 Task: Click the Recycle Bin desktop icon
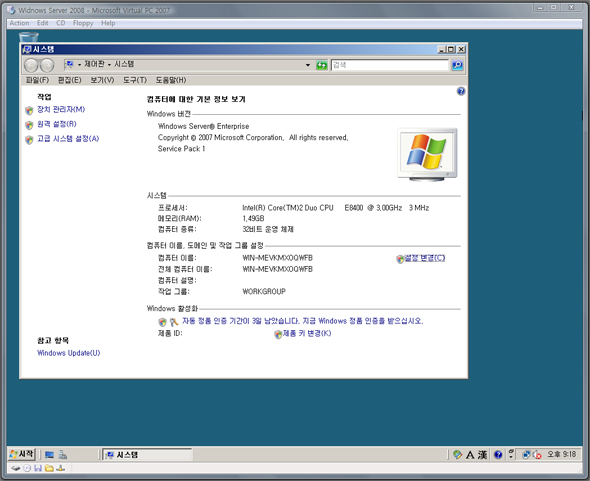[29, 37]
